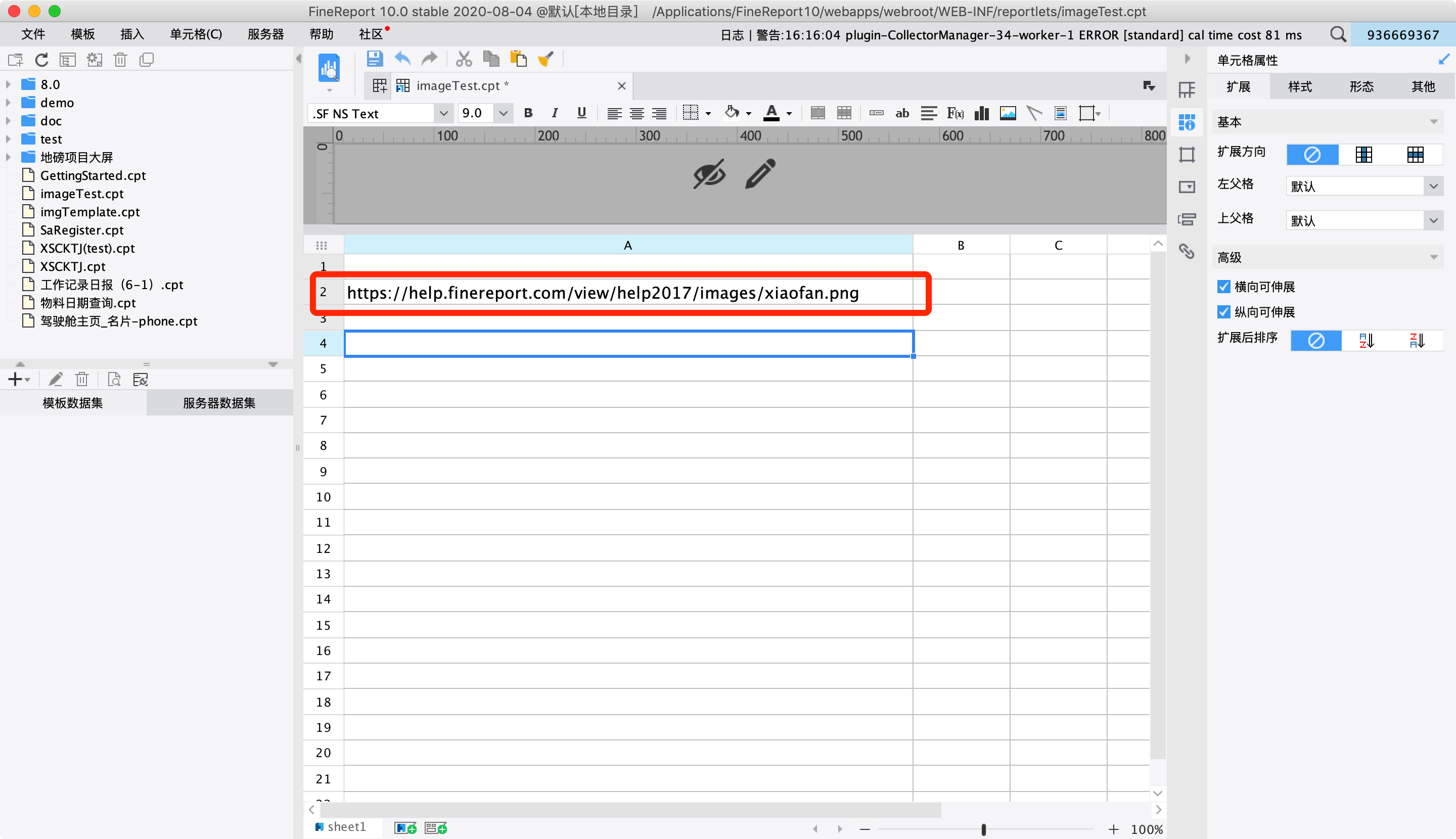Click the format painter brush icon
Viewport: 1456px width, 839px height.
[545, 59]
